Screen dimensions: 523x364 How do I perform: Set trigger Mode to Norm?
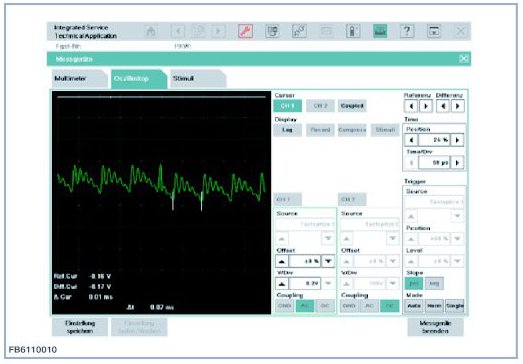point(434,306)
